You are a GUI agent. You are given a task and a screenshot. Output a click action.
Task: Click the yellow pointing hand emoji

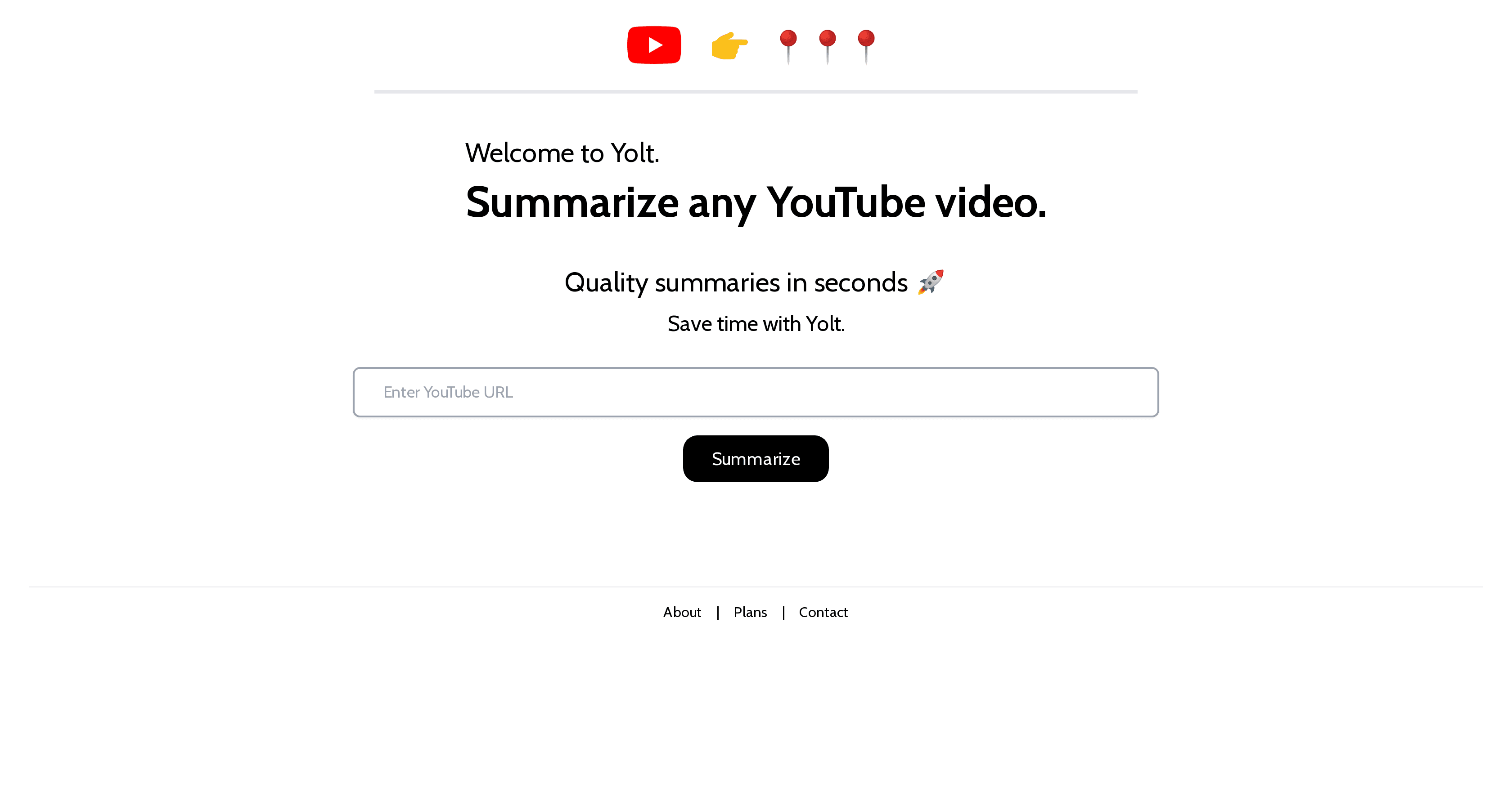tap(729, 46)
